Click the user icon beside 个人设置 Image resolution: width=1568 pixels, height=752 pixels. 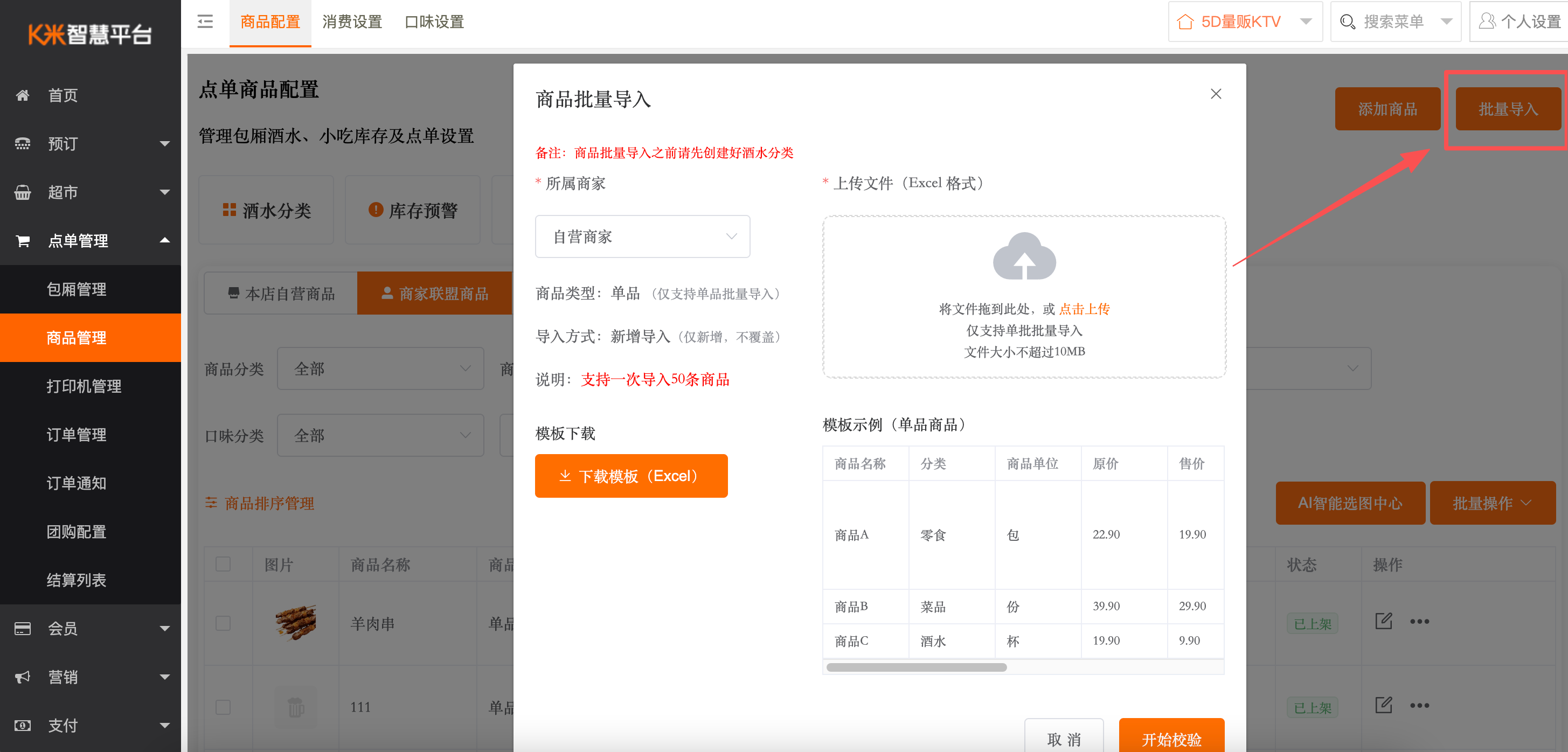(1487, 22)
